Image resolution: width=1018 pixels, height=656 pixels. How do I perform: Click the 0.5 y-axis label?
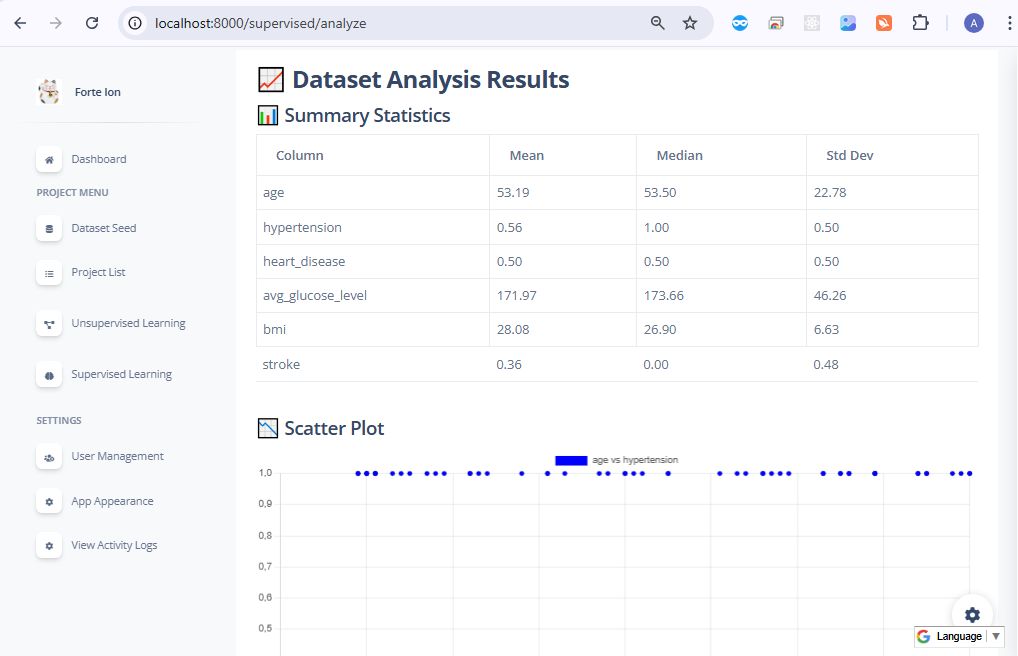click(265, 628)
